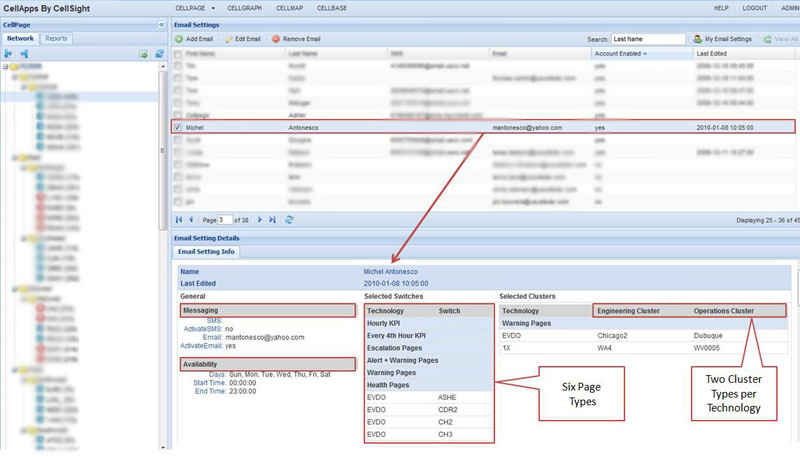
Task: Click the Edit Email button
Action: (x=243, y=38)
